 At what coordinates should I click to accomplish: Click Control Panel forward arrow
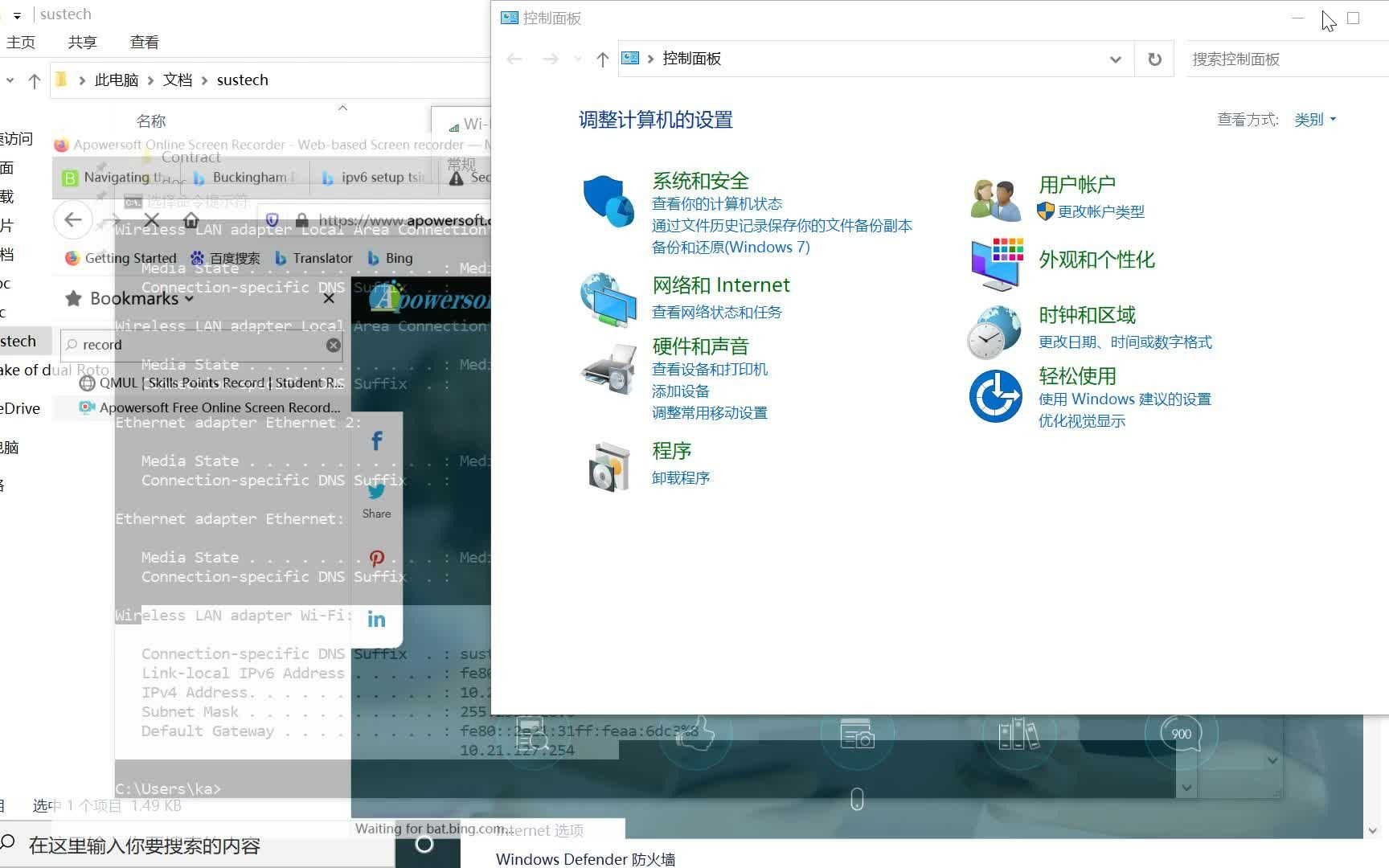550,59
